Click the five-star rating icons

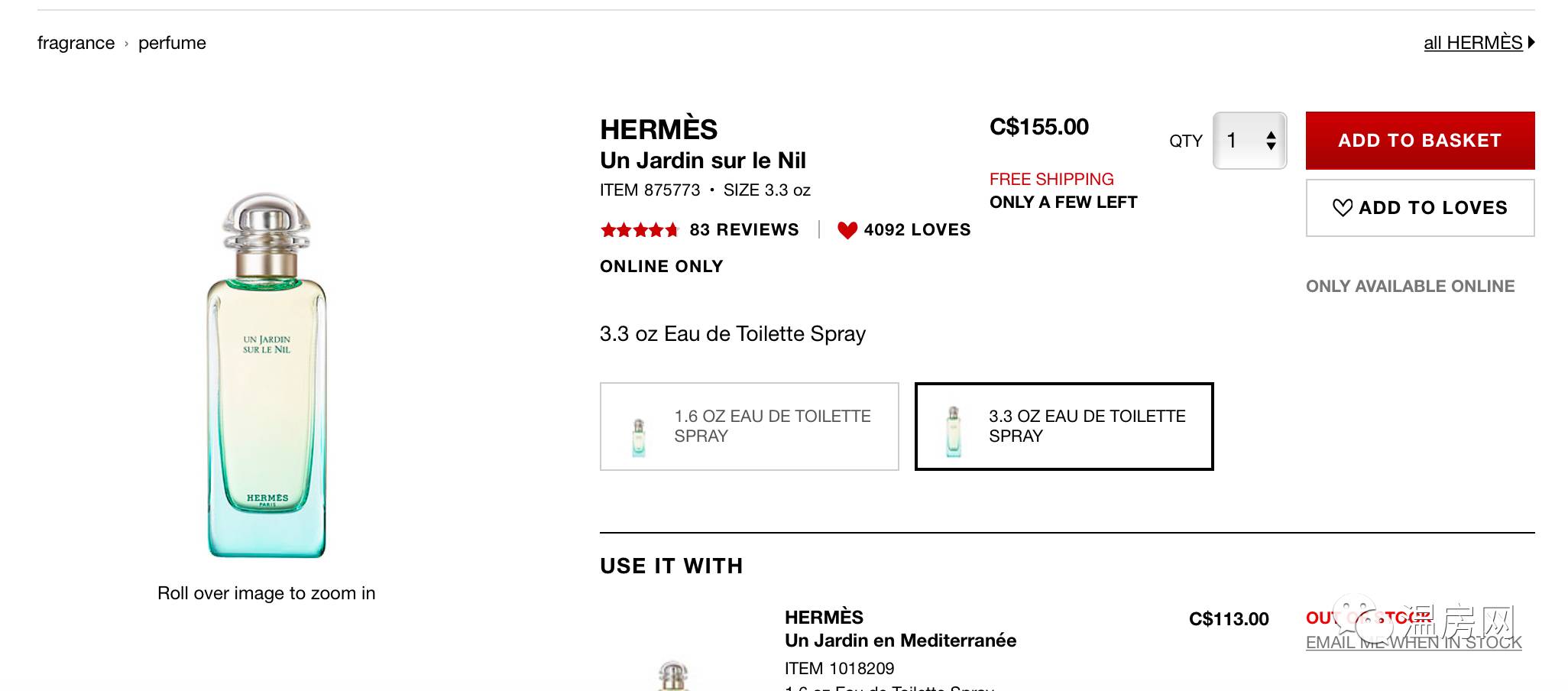[x=639, y=230]
